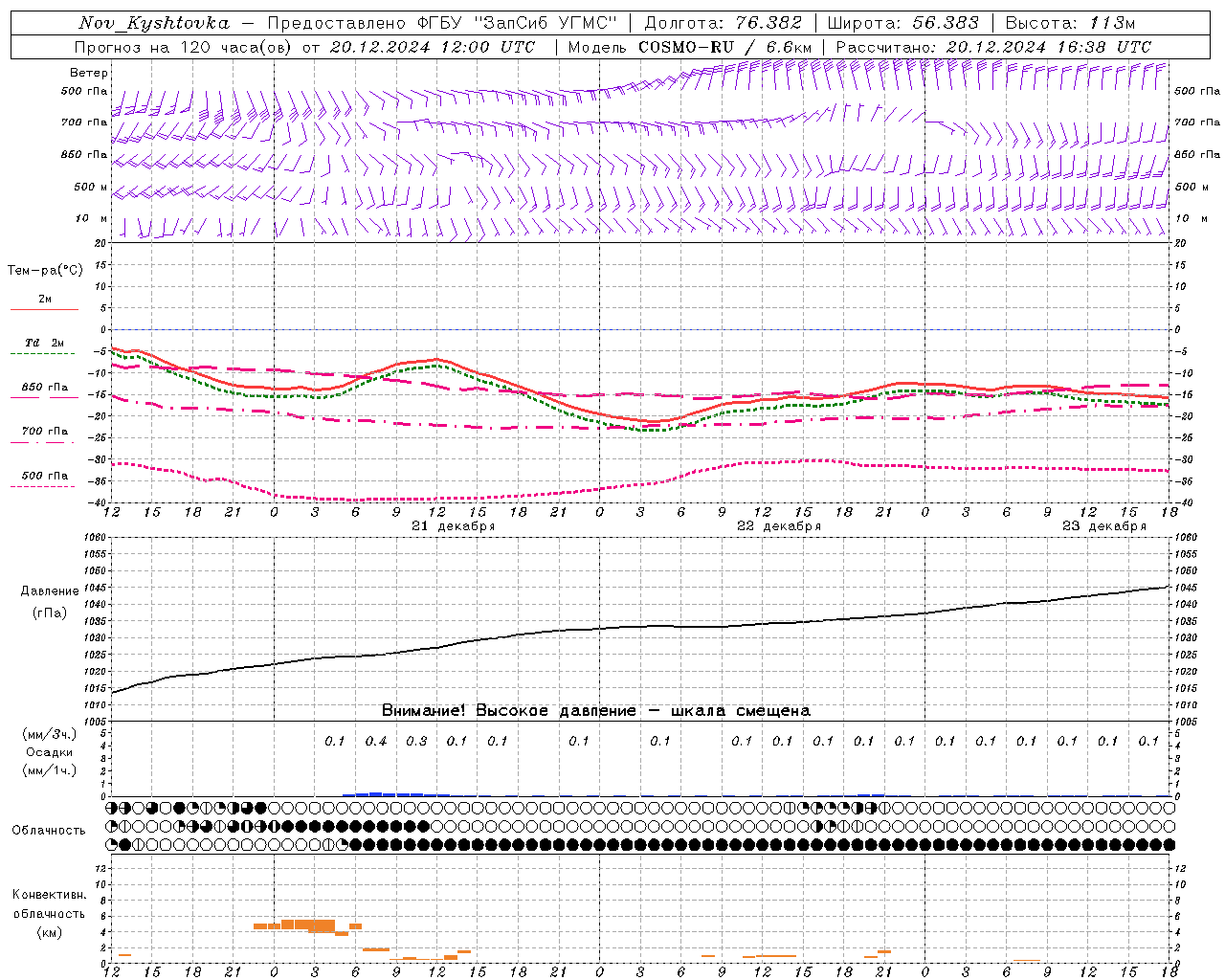Viewport: 1225px width, 980px height.
Task: Click the 21 декабря date label
Action: pos(453,526)
